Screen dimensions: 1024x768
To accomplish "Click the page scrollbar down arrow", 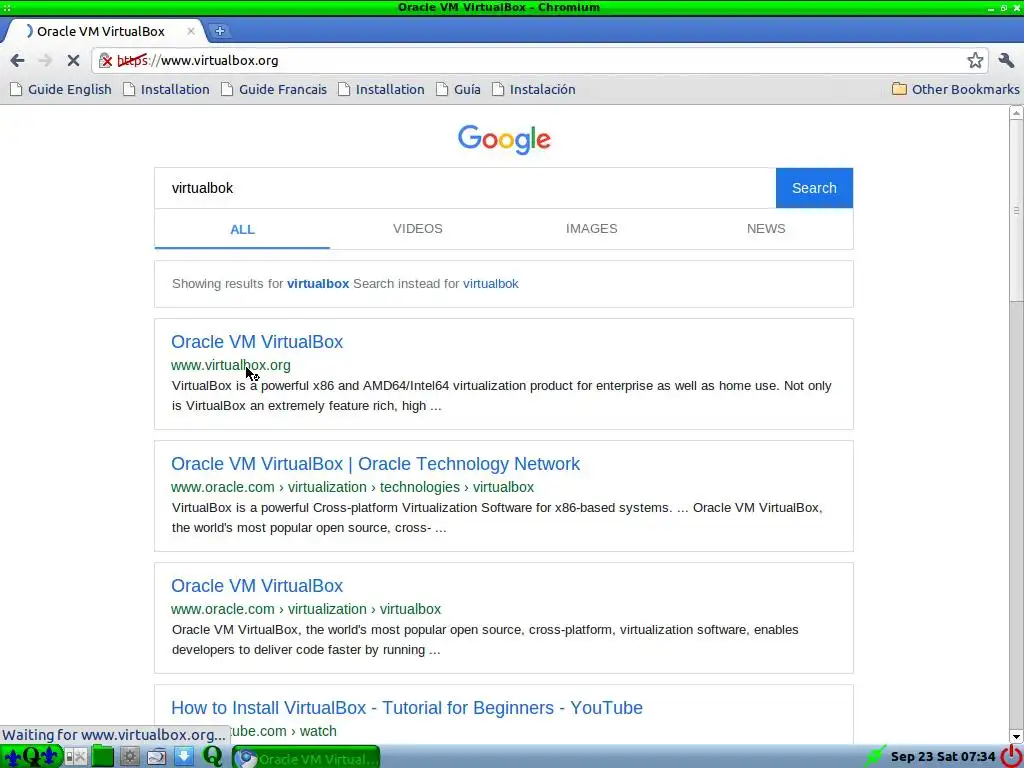I will [1016, 737].
